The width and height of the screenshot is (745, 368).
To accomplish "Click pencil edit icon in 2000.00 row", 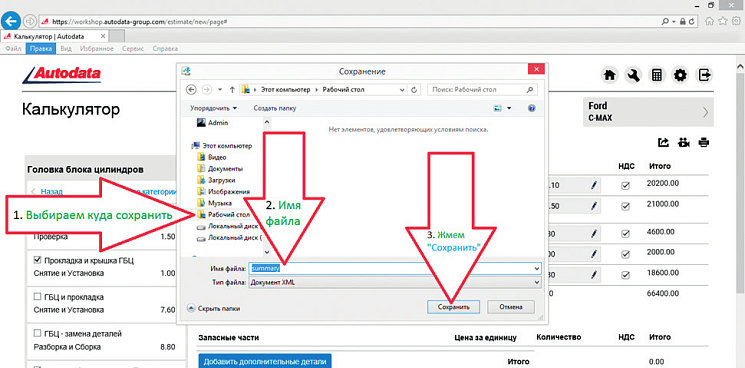I will pos(593,254).
